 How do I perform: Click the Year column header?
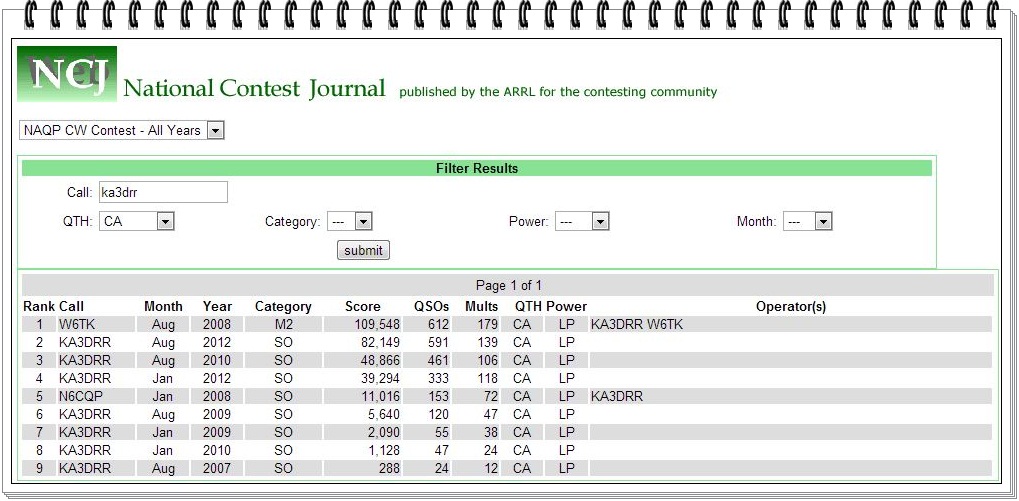(217, 306)
